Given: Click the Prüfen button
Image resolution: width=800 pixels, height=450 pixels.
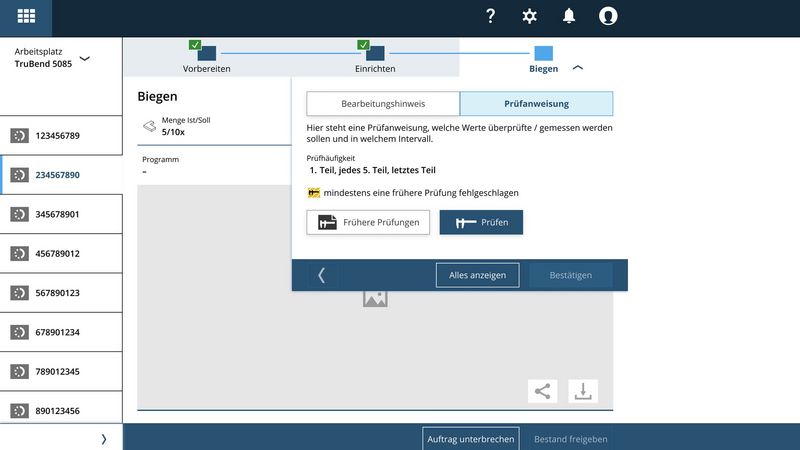Looking at the screenshot, I should pyautogui.click(x=481, y=222).
